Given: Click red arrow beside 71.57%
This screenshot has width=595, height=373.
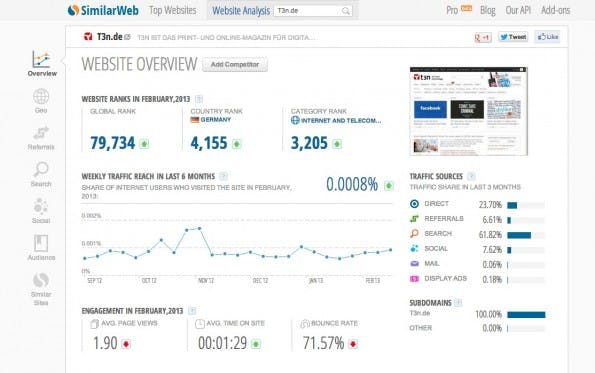Looking at the screenshot, I should click(353, 344).
